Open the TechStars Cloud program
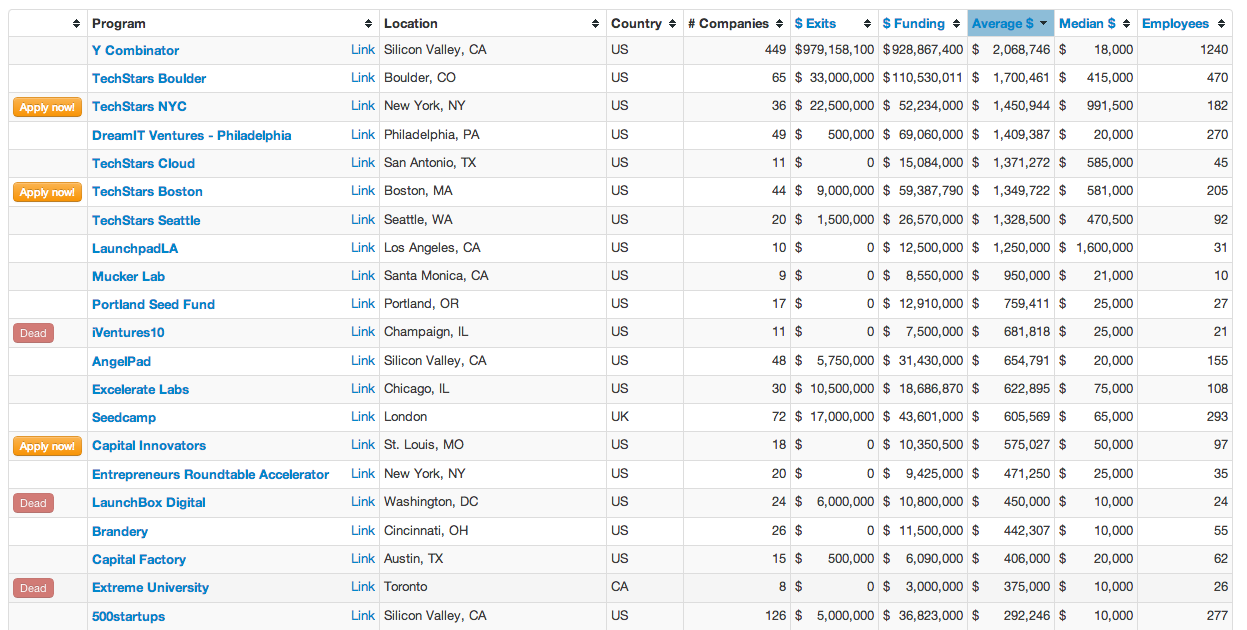Viewport: 1247px width, 630px height. [143, 163]
